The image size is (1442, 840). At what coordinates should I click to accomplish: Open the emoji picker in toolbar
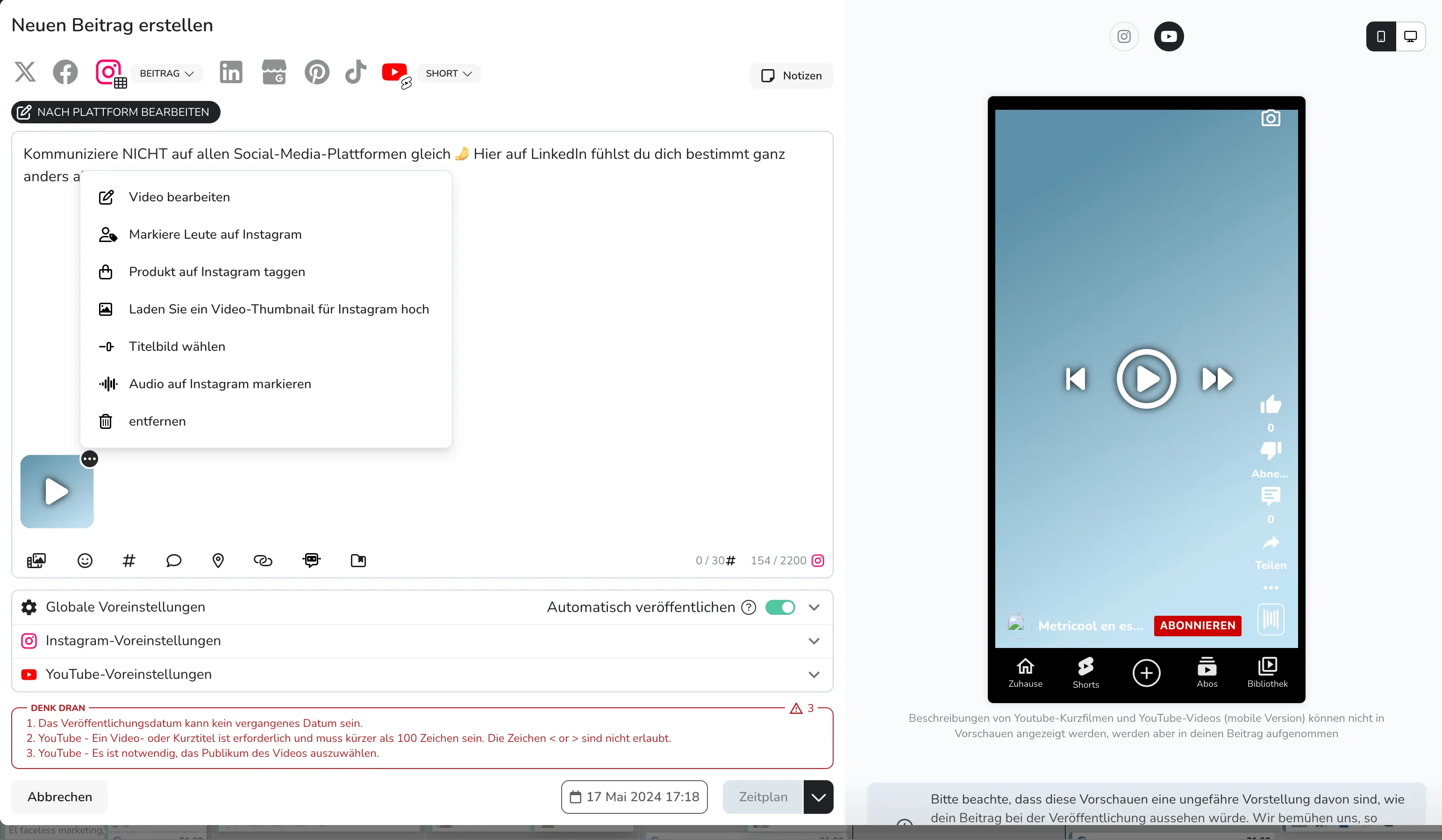85,560
